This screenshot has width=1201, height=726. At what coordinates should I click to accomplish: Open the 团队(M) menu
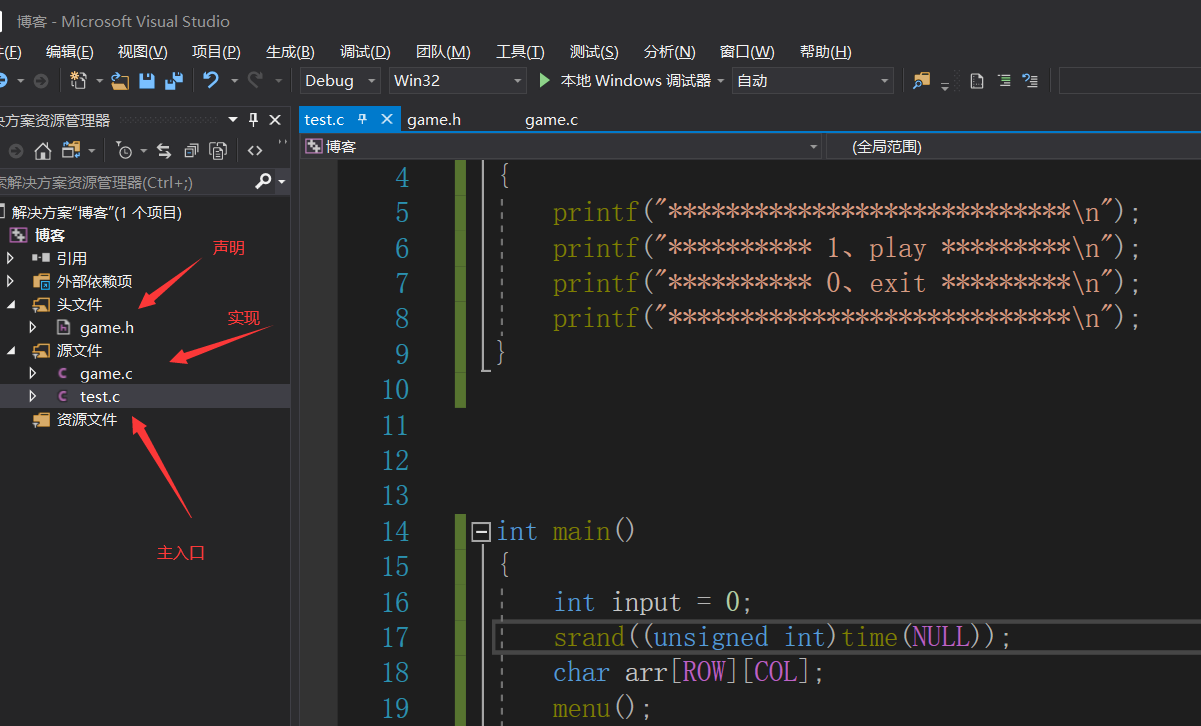[x=443, y=52]
